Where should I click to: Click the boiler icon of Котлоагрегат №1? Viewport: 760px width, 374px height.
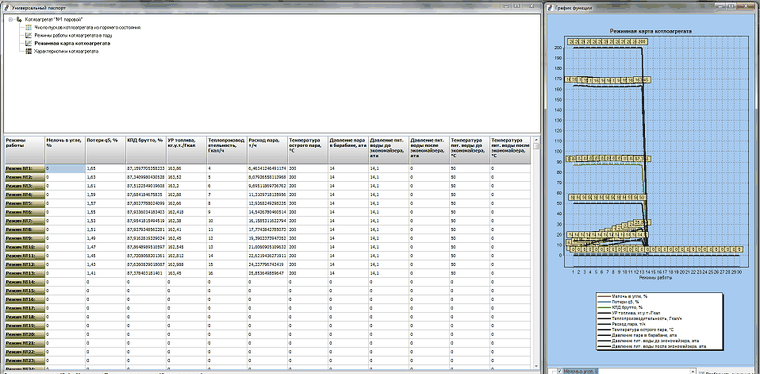pyautogui.click(x=19, y=20)
